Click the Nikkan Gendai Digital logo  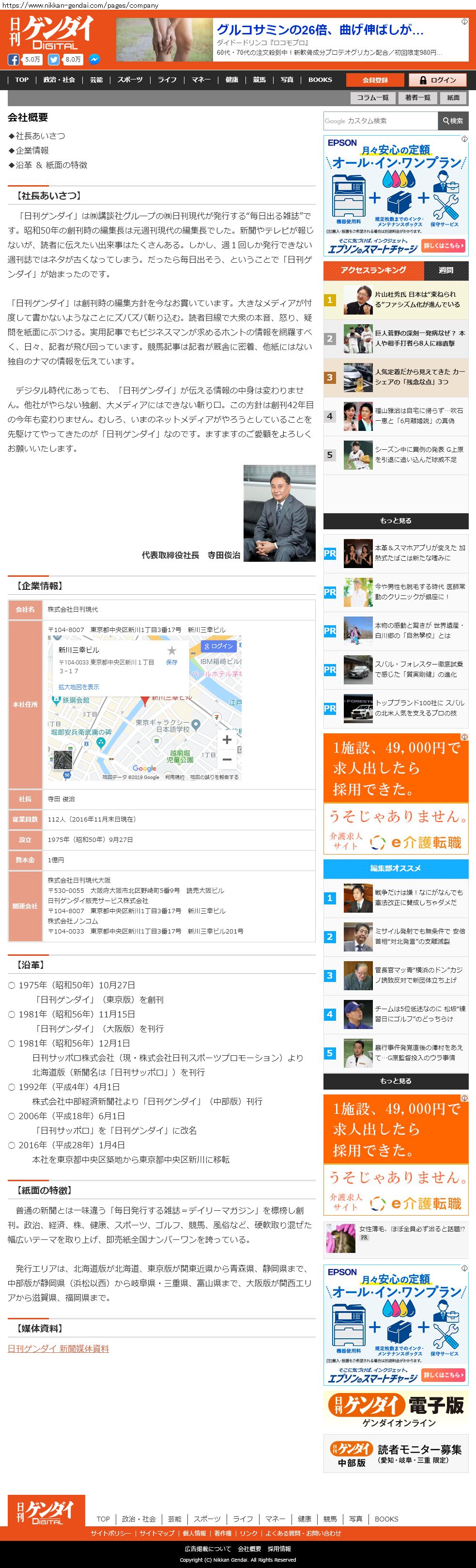pyautogui.click(x=52, y=33)
